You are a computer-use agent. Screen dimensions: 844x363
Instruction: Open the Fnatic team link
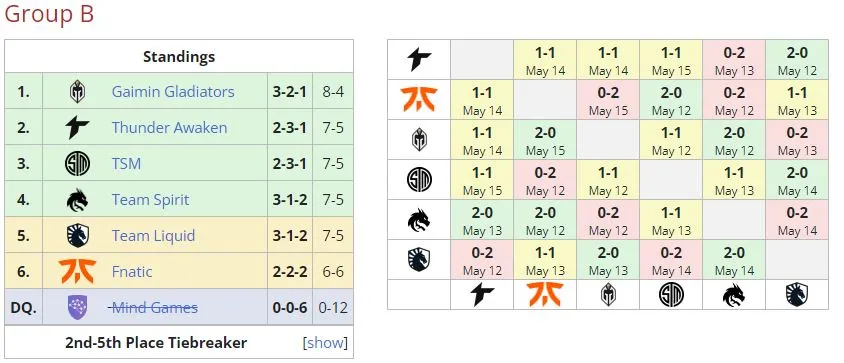pyautogui.click(x=132, y=271)
